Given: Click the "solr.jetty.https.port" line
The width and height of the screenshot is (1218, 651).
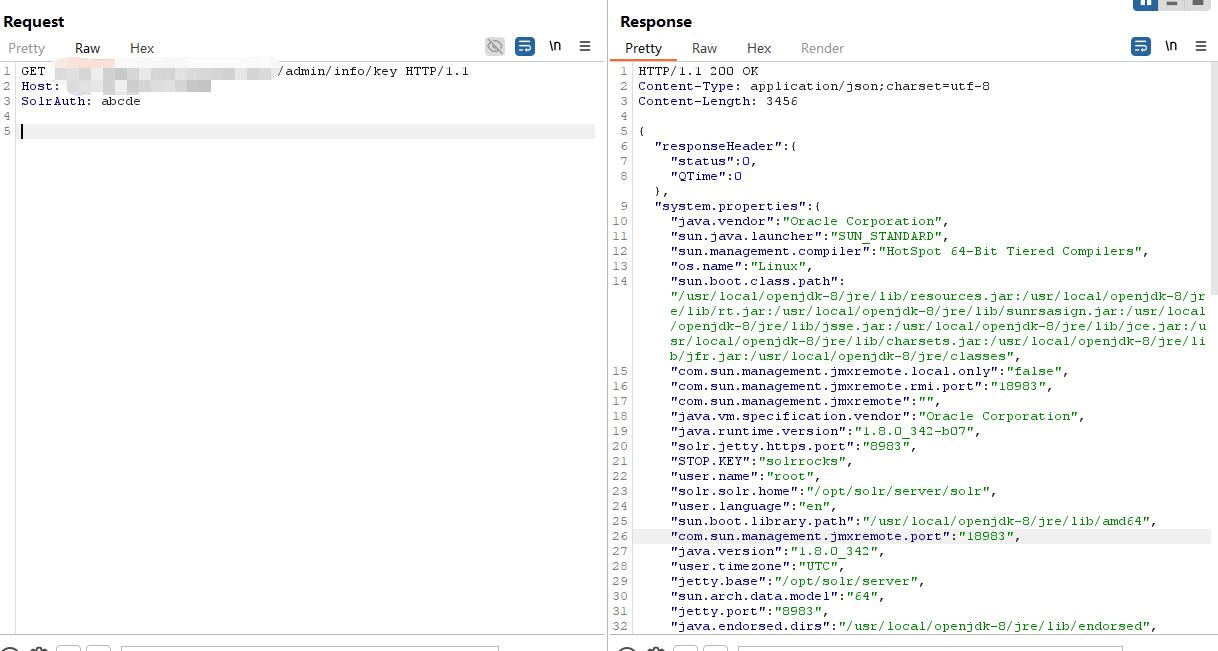Looking at the screenshot, I should click(794, 446).
